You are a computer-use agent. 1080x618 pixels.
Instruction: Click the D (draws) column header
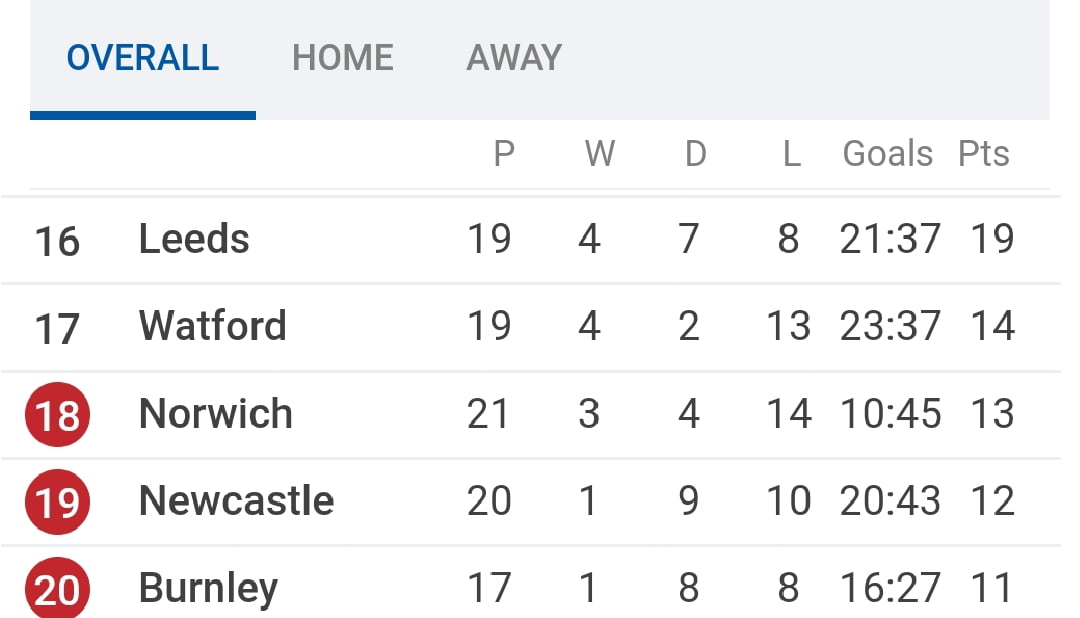[x=695, y=154]
